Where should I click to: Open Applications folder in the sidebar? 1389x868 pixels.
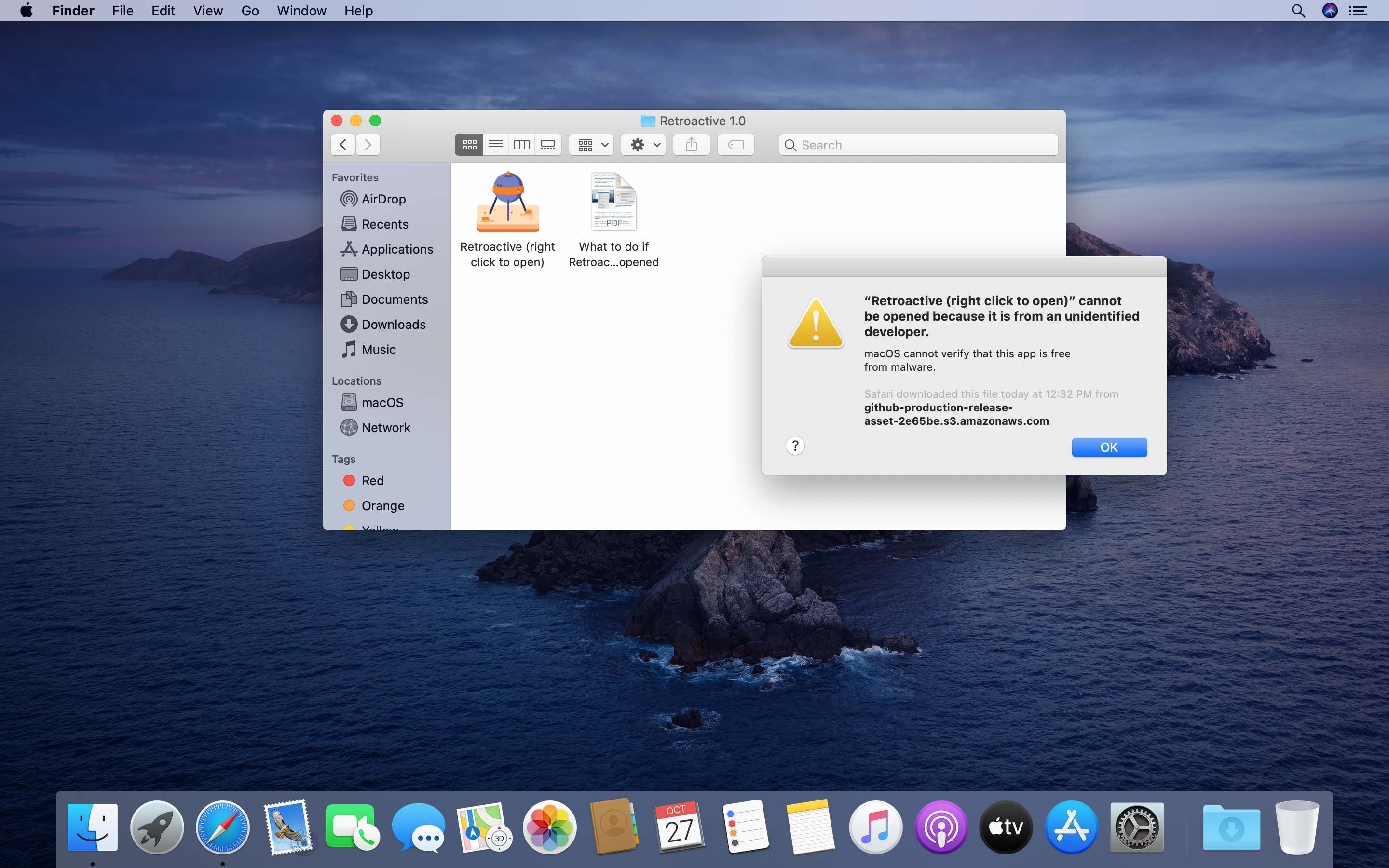[396, 249]
